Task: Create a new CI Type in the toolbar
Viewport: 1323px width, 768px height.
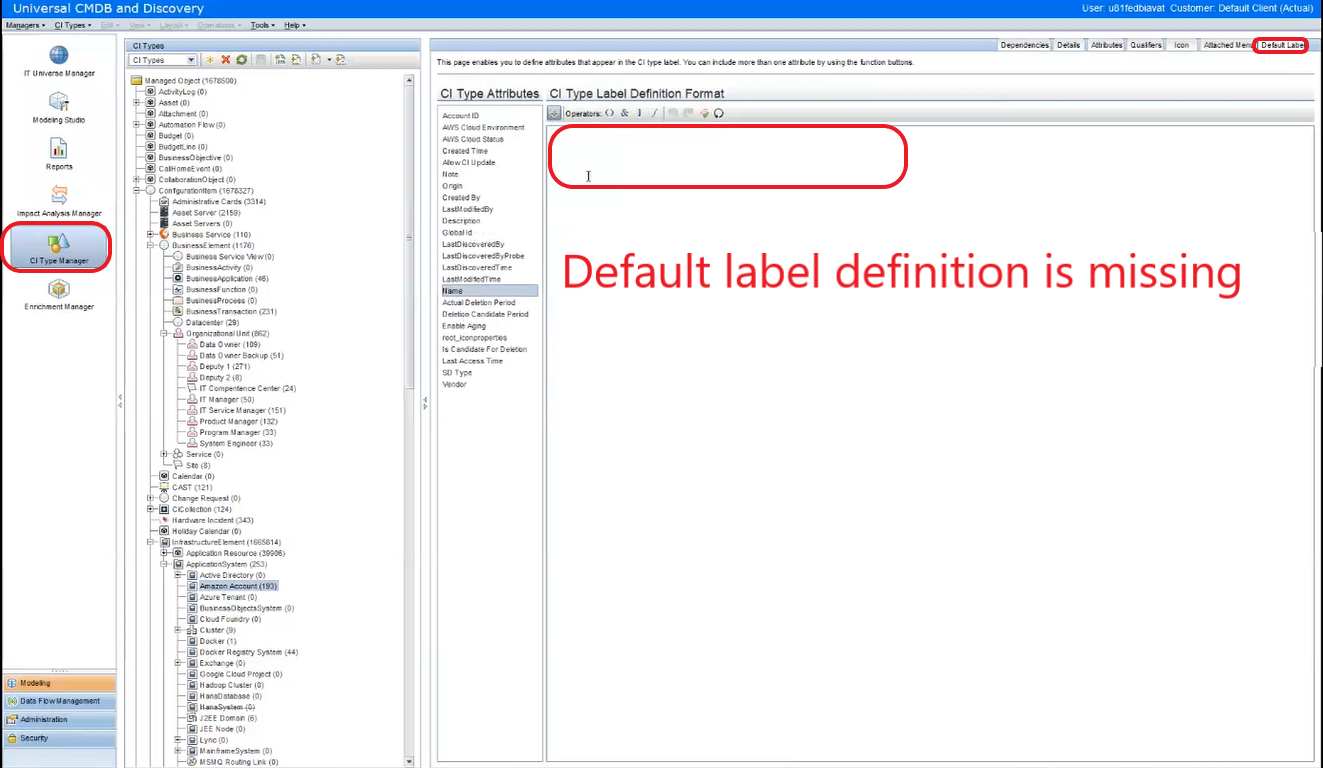Action: click(210, 60)
